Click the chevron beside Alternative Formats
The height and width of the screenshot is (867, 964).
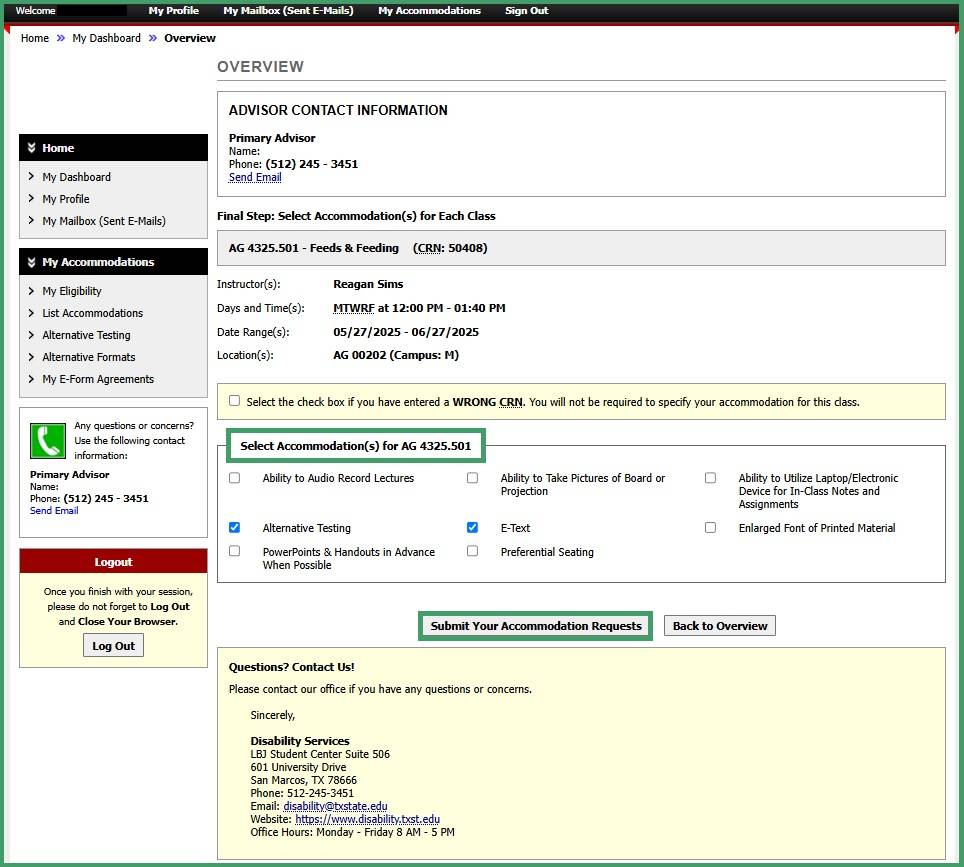click(31, 357)
